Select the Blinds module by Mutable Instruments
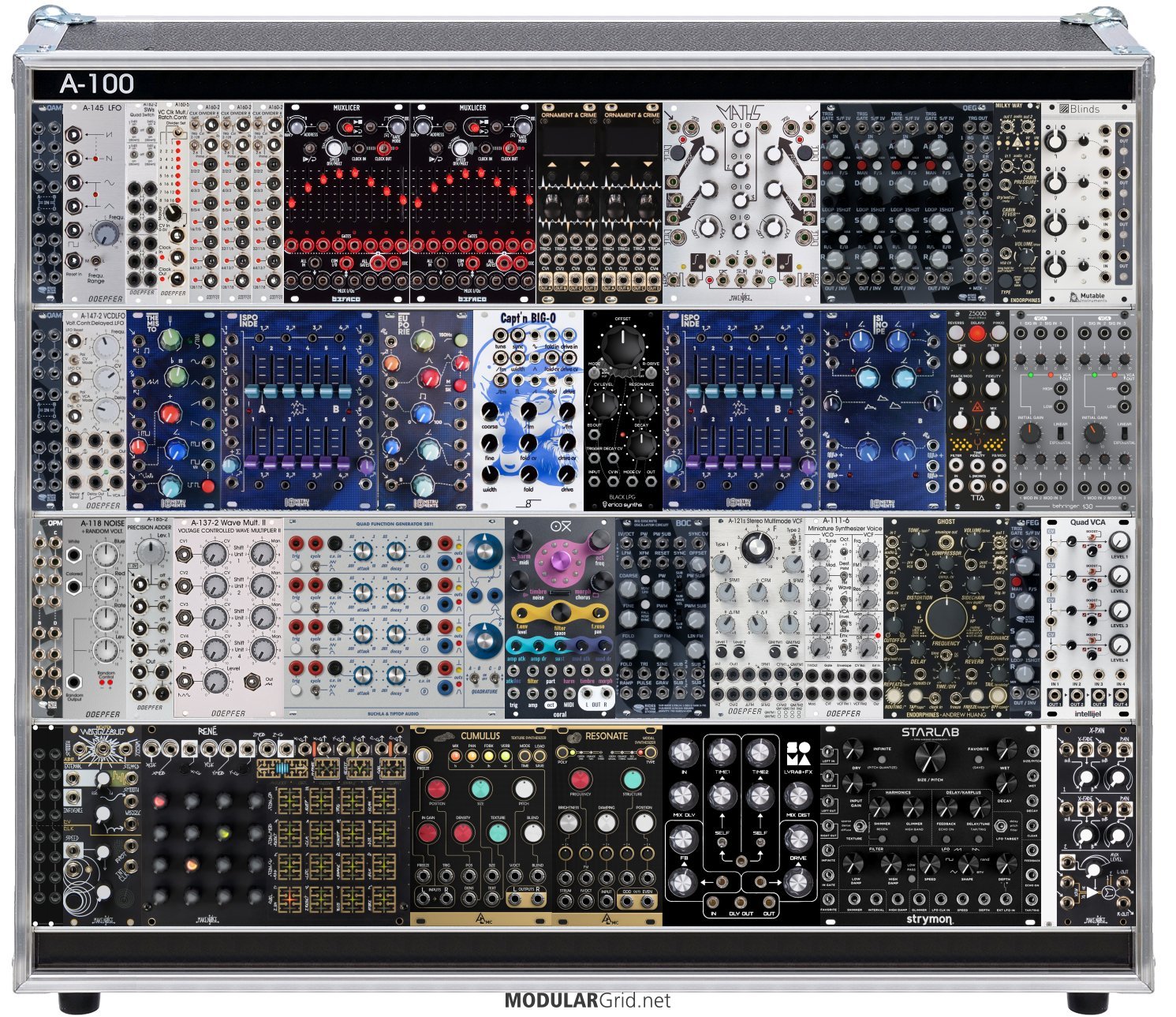The width and height of the screenshot is (1176, 1017). coord(1088,202)
